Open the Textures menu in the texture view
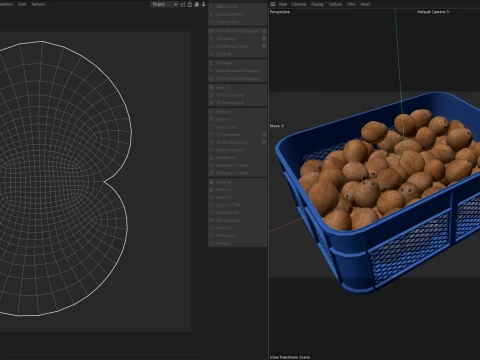 [x=38, y=4]
